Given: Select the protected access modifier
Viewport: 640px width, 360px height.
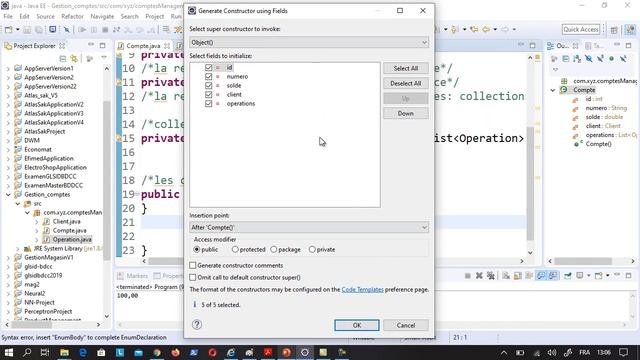Looking at the screenshot, I should click(x=235, y=249).
